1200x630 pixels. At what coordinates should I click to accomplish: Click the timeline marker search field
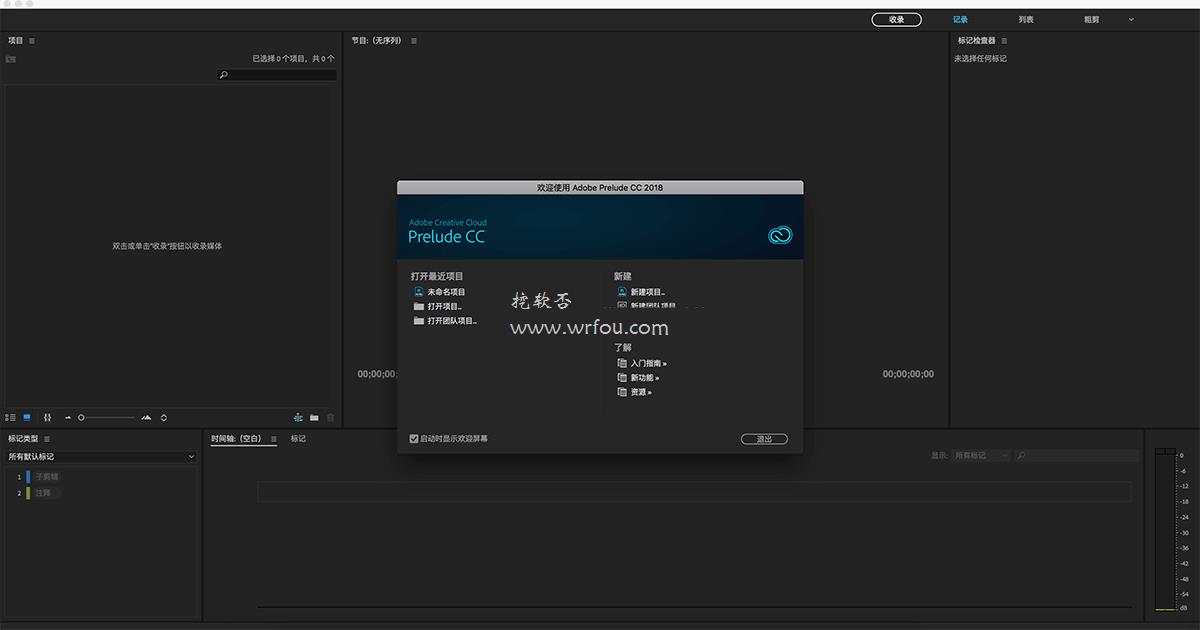(x=1076, y=456)
